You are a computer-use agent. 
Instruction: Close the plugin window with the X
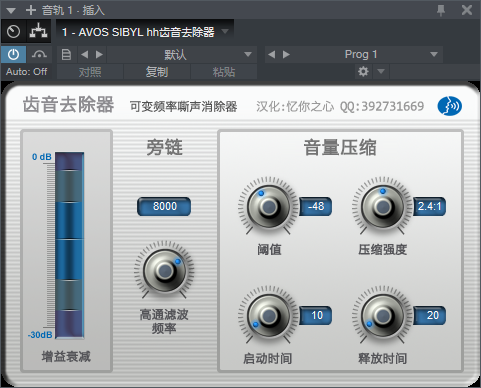(x=467, y=10)
